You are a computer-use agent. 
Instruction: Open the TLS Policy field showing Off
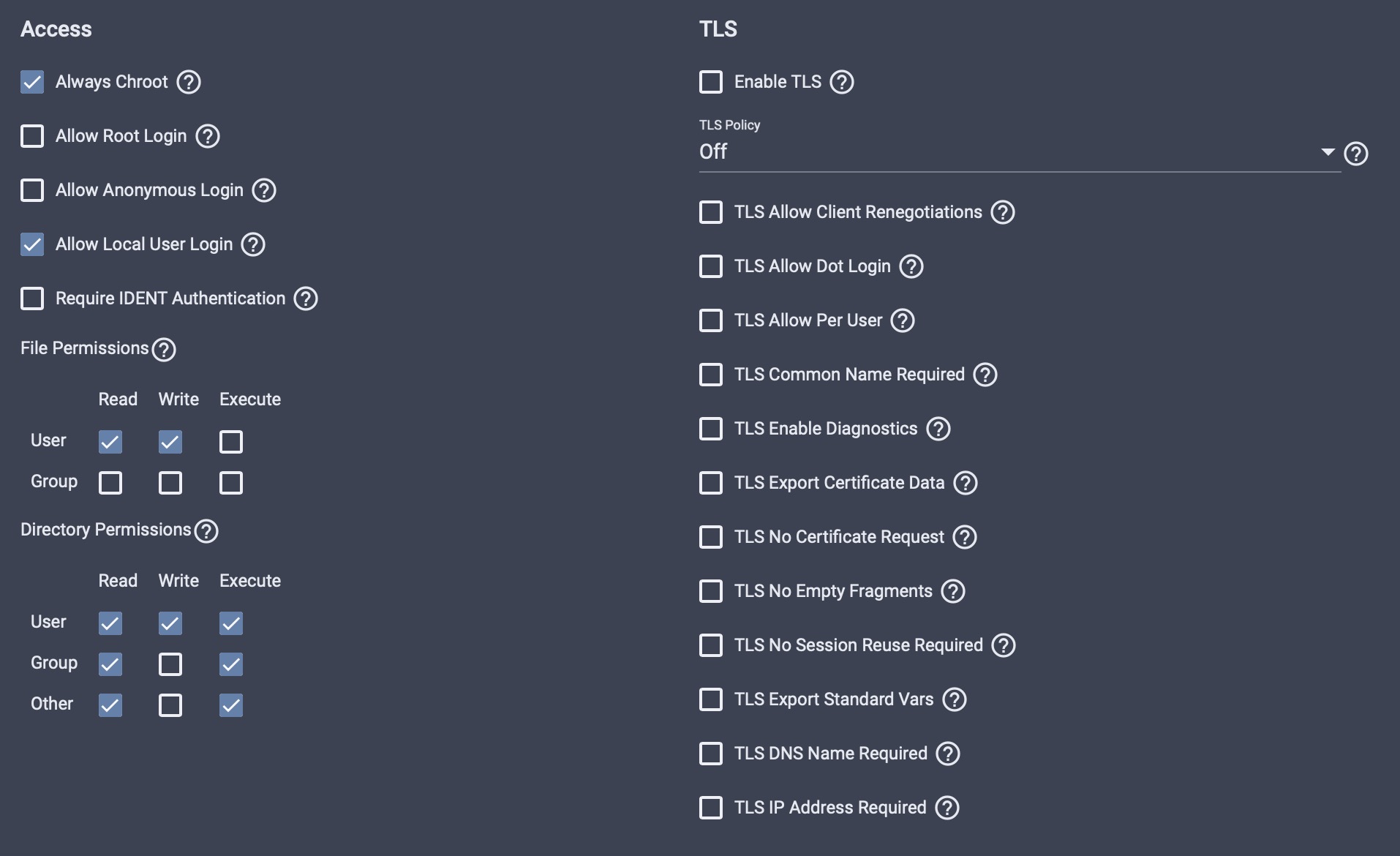tap(1020, 152)
